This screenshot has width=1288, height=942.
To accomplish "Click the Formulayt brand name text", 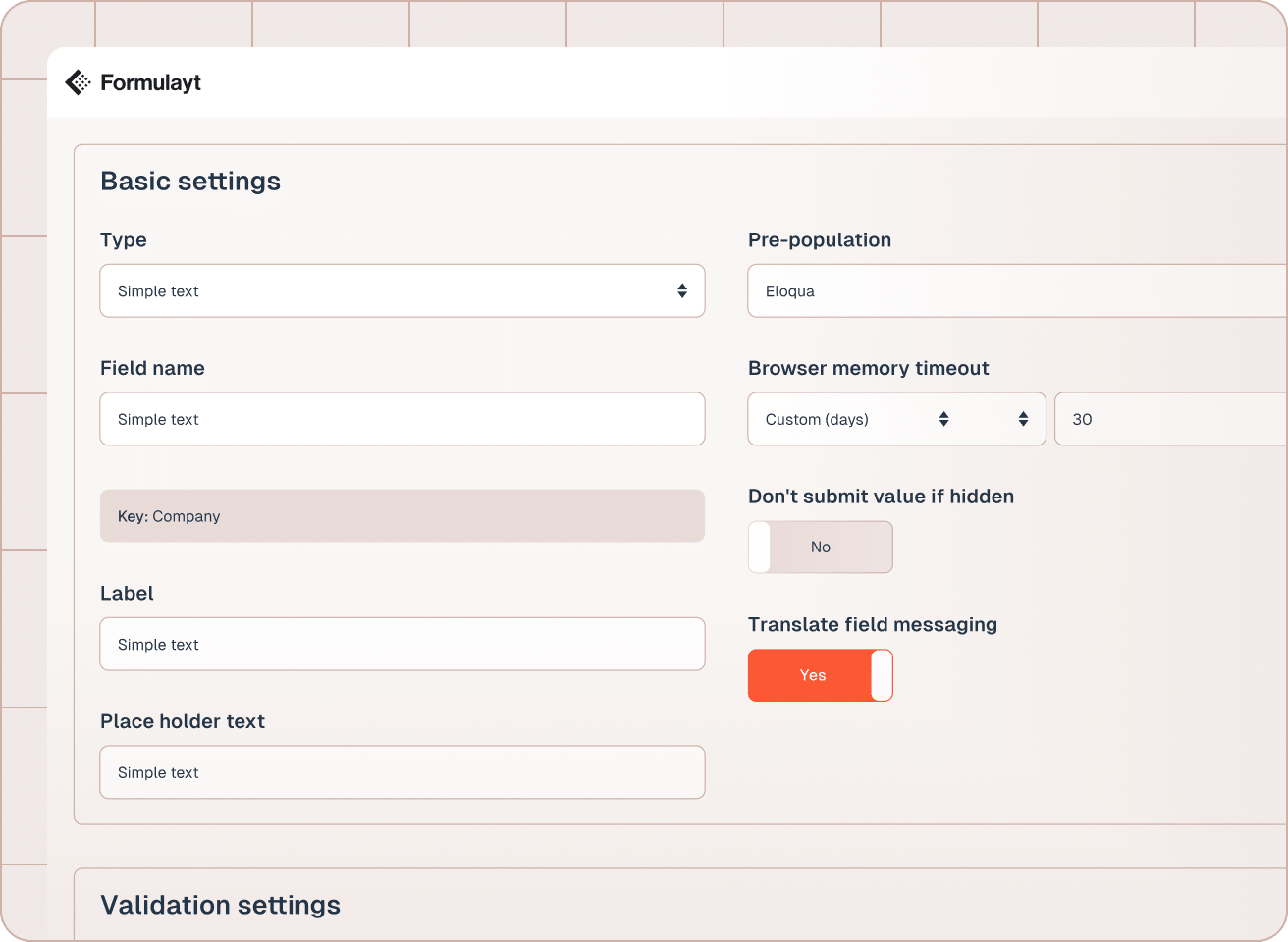I will tap(150, 82).
